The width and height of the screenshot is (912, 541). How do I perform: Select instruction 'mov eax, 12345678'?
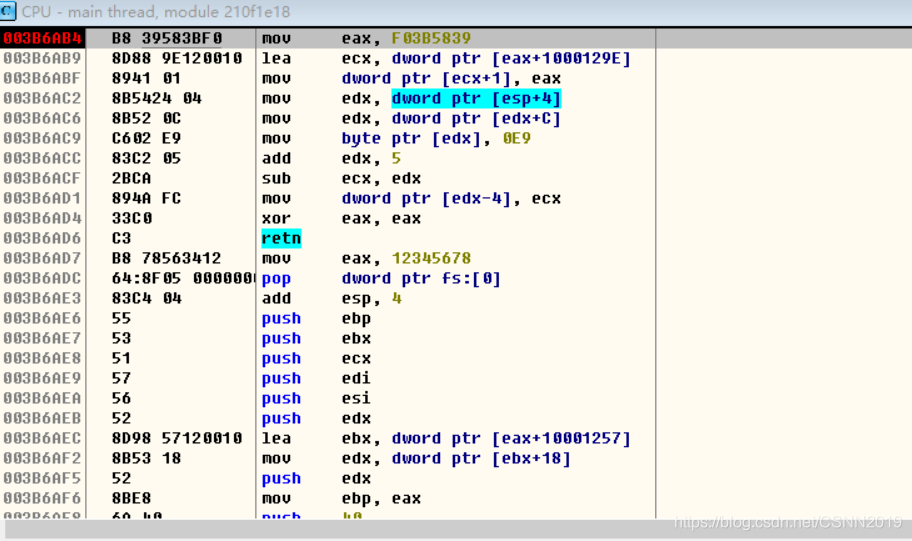[x=366, y=258]
